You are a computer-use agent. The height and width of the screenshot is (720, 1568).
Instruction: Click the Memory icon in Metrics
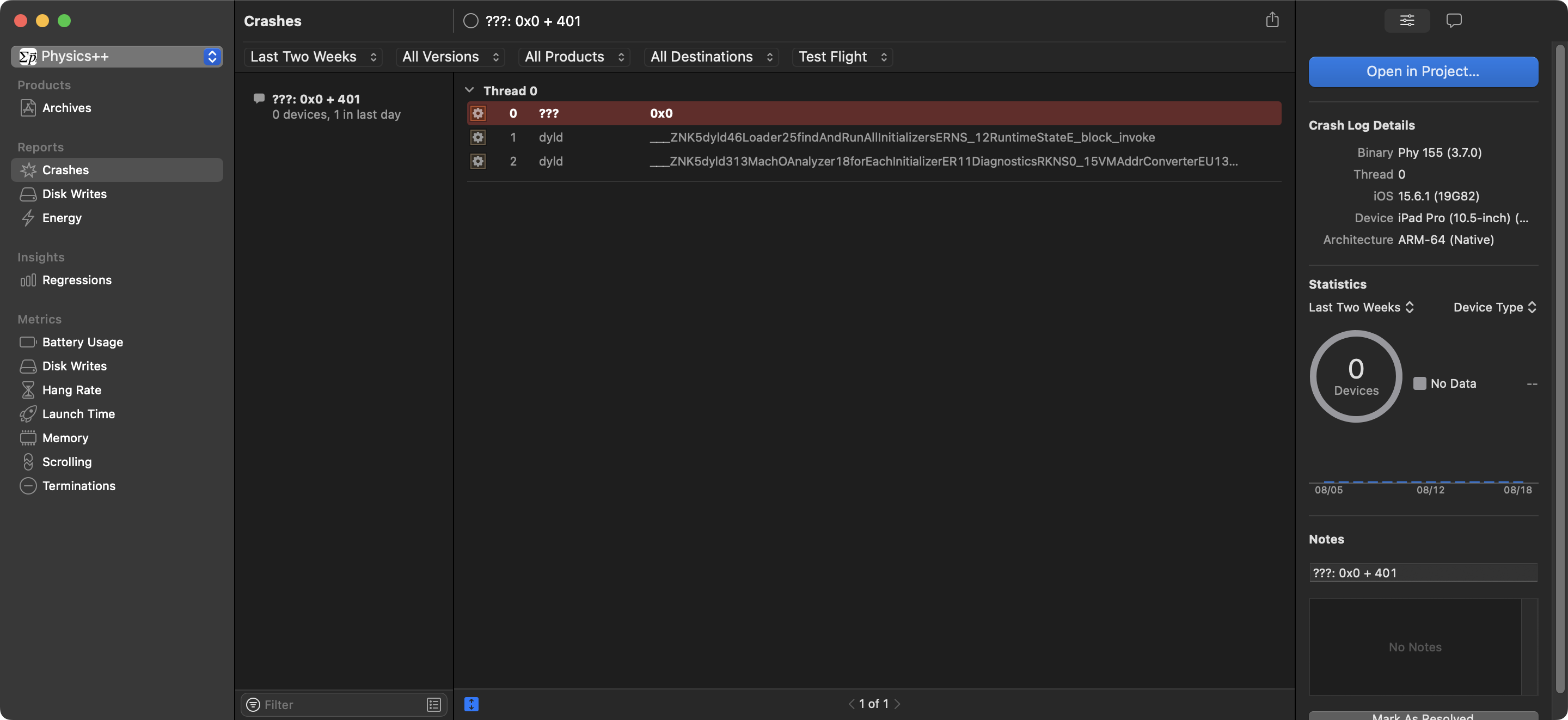click(27, 438)
